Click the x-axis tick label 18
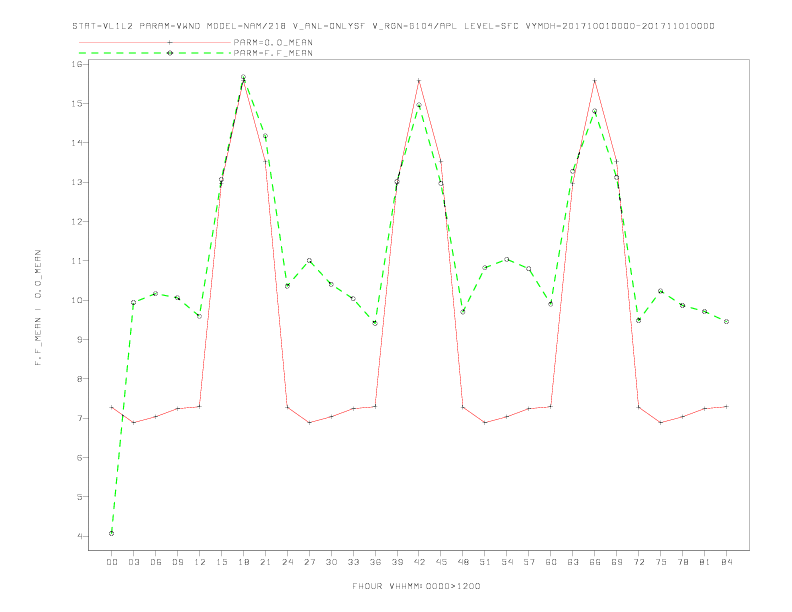The width and height of the screenshot is (792, 612). 243,562
